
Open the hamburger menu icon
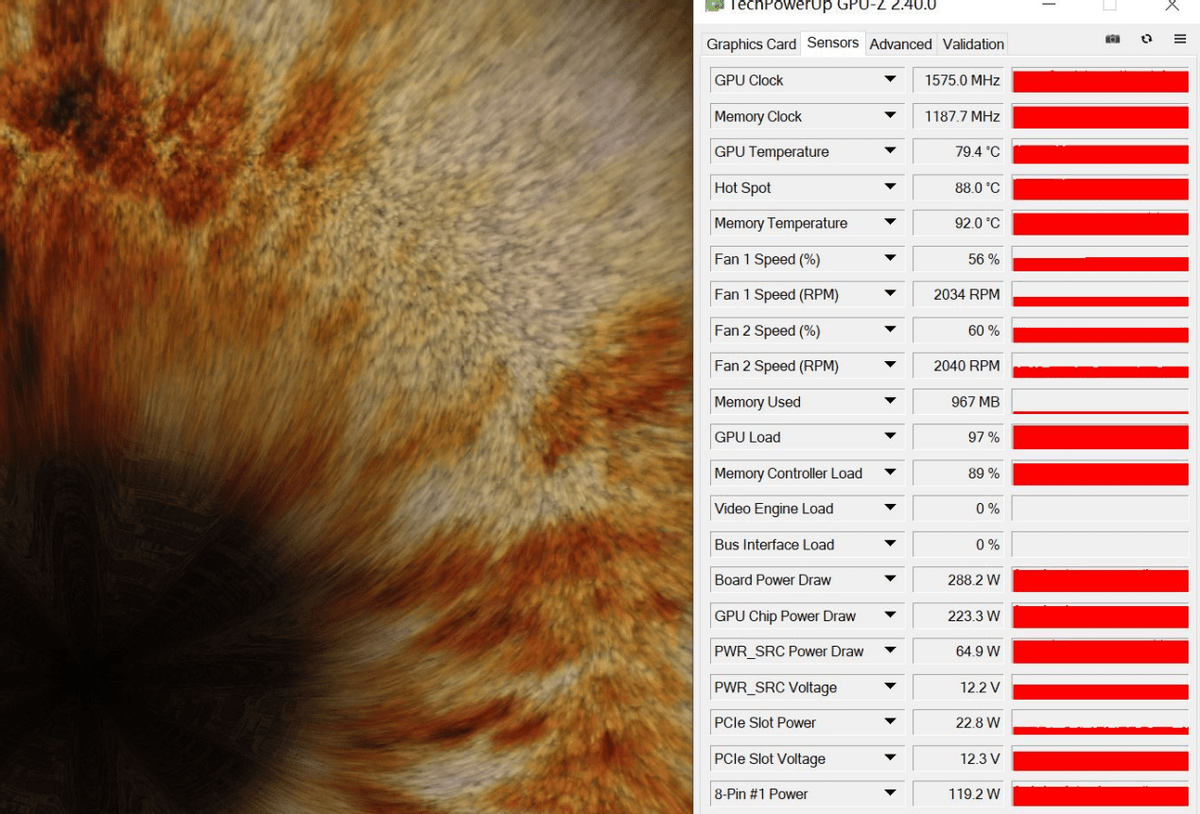(1180, 39)
